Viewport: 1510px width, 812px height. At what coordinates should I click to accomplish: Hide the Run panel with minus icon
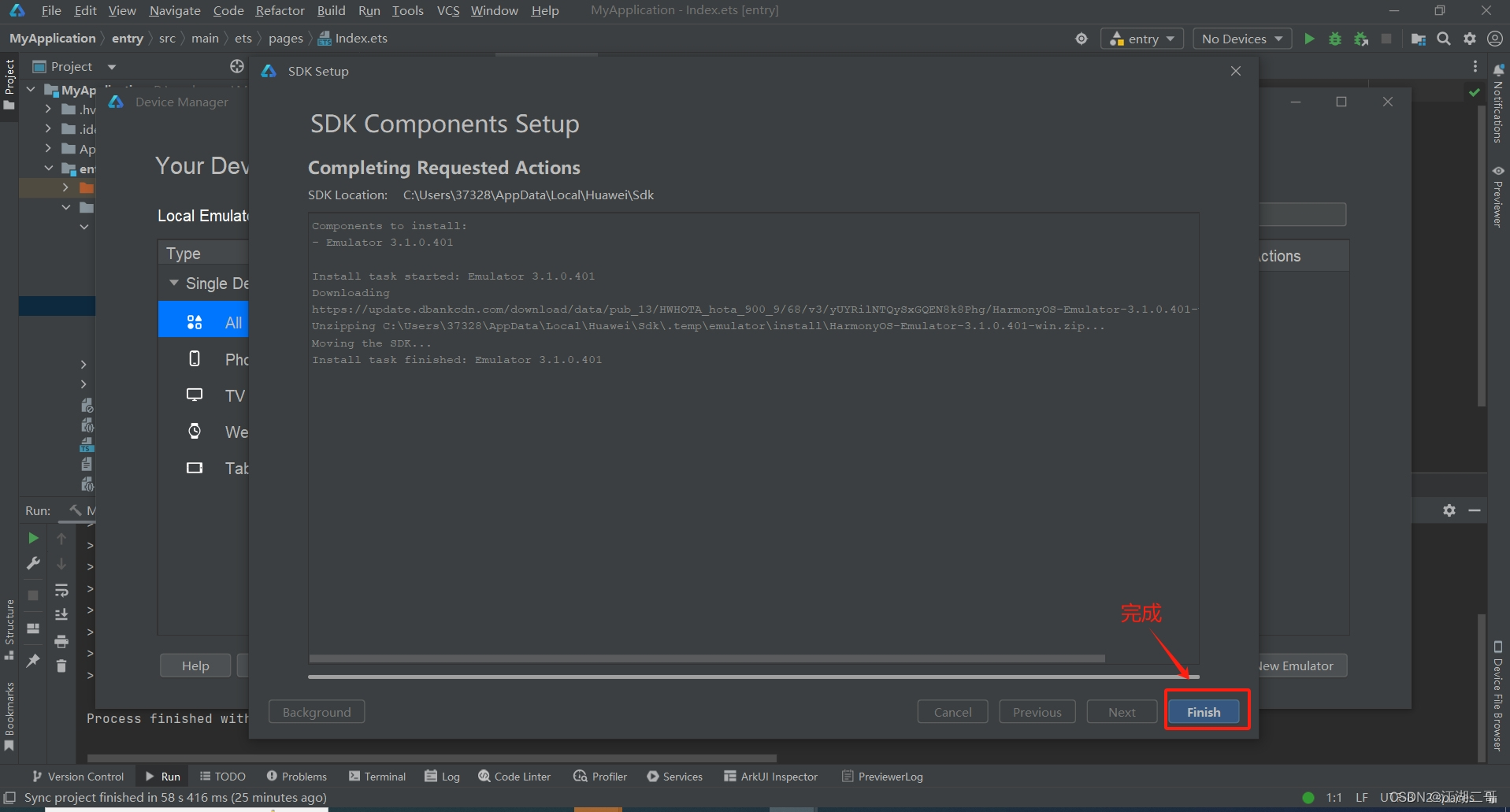point(1475,510)
